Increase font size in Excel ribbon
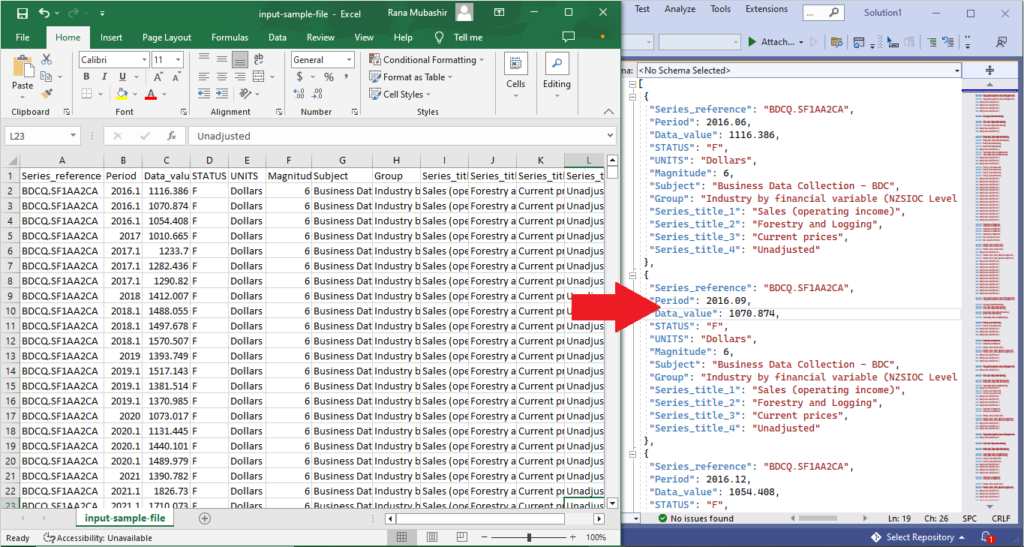Viewport: 1024px width, 547px height. coord(159,76)
